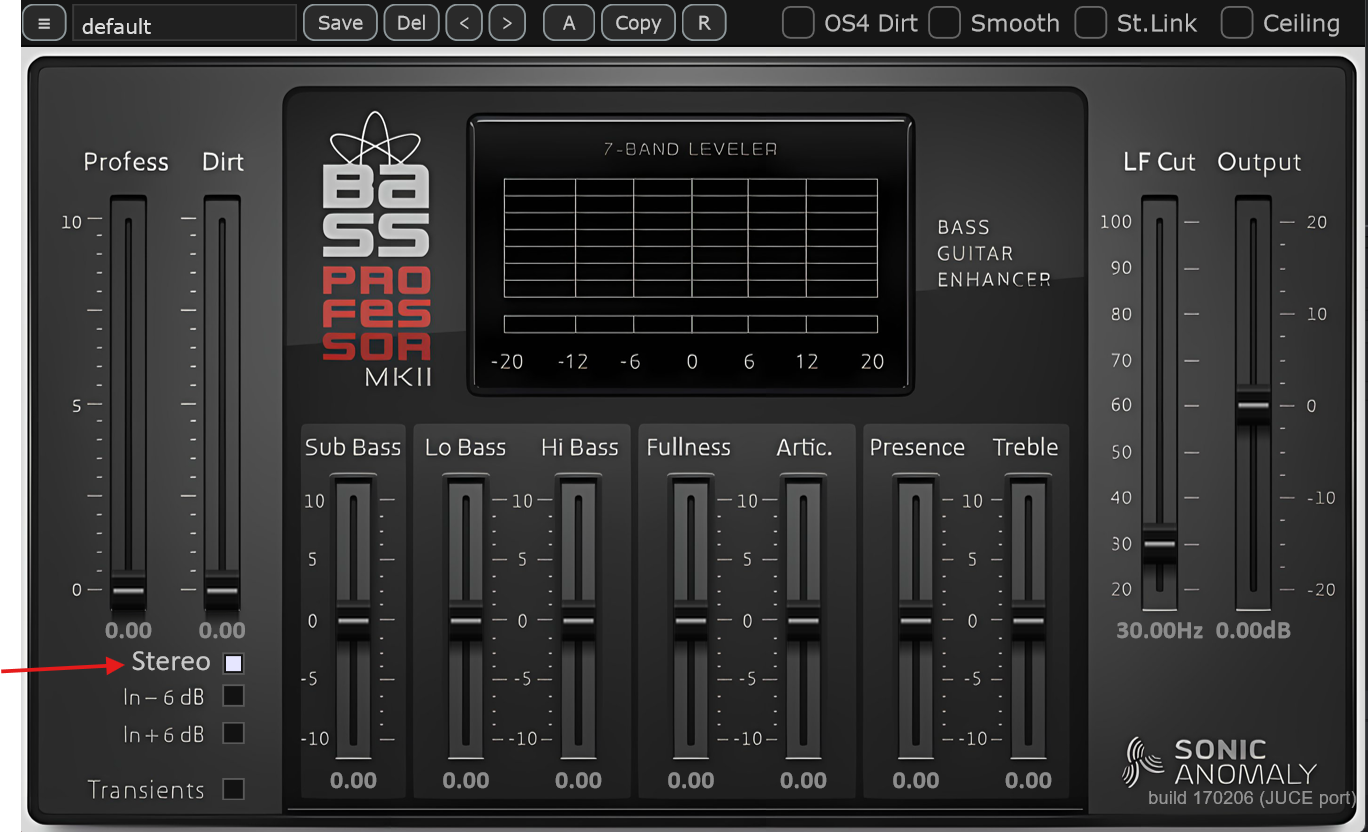This screenshot has width=1368, height=832.
Task: Go to next preset arrow
Action: pyautogui.click(x=507, y=23)
